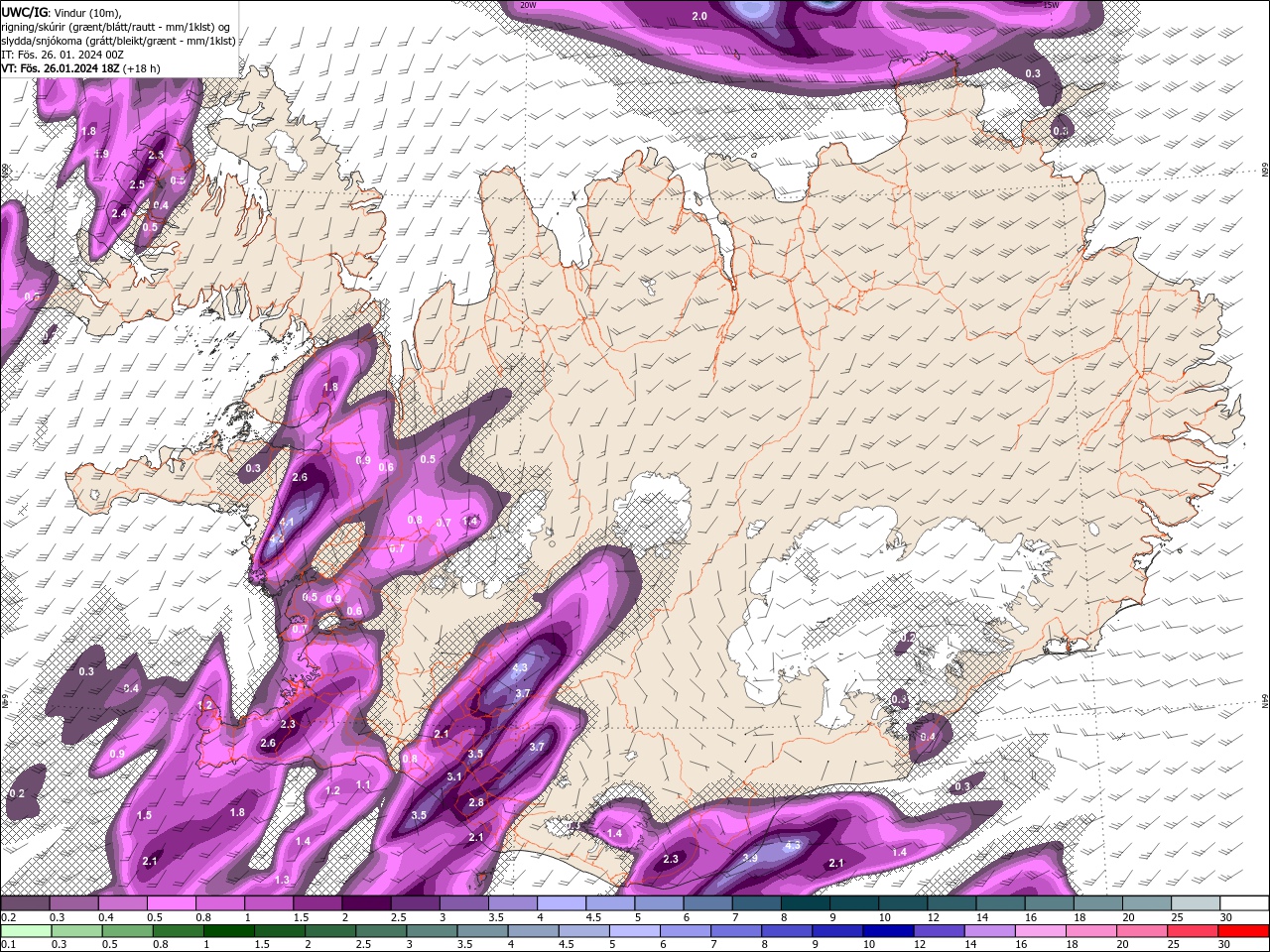The image size is (1270, 952).
Task: Click the bright red 30 lower legend swatch
Action: pyautogui.click(x=1243, y=931)
